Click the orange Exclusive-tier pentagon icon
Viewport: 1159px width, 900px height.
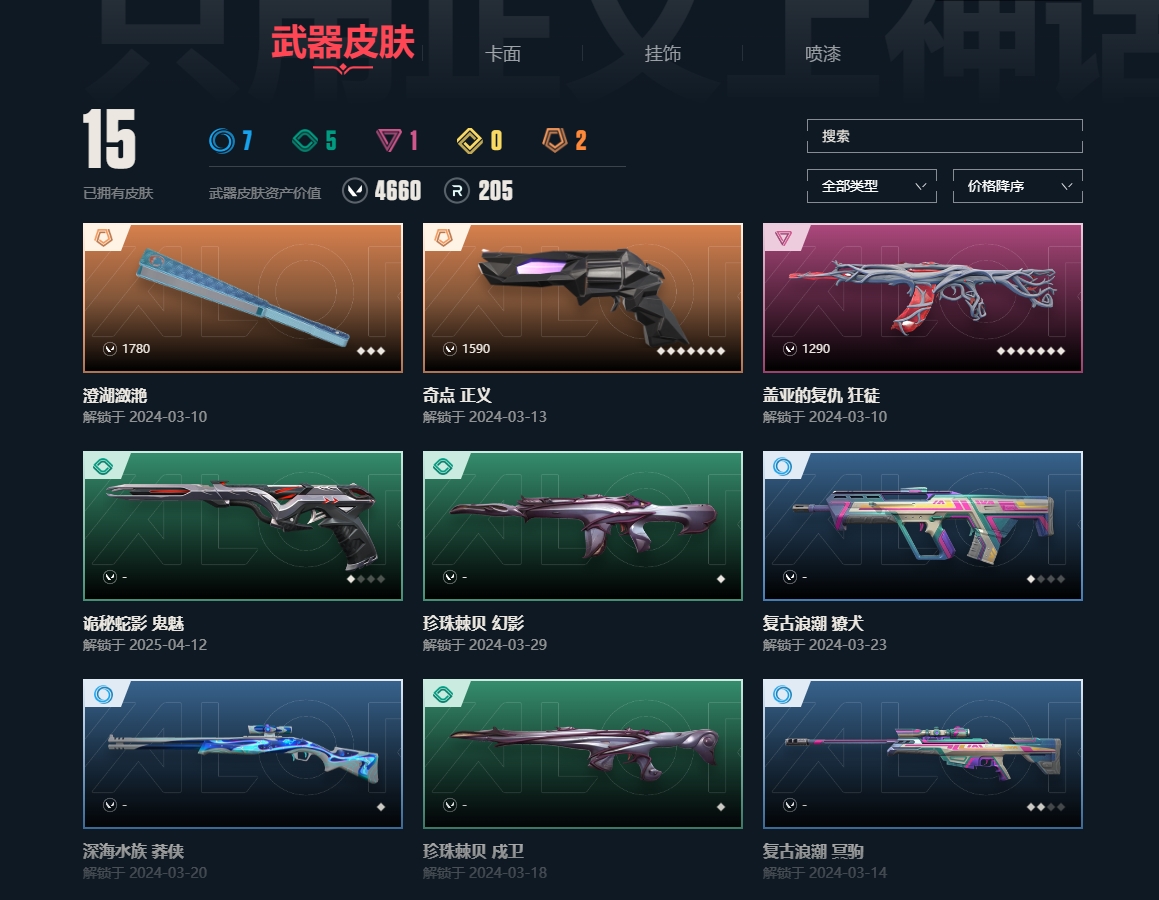(554, 140)
